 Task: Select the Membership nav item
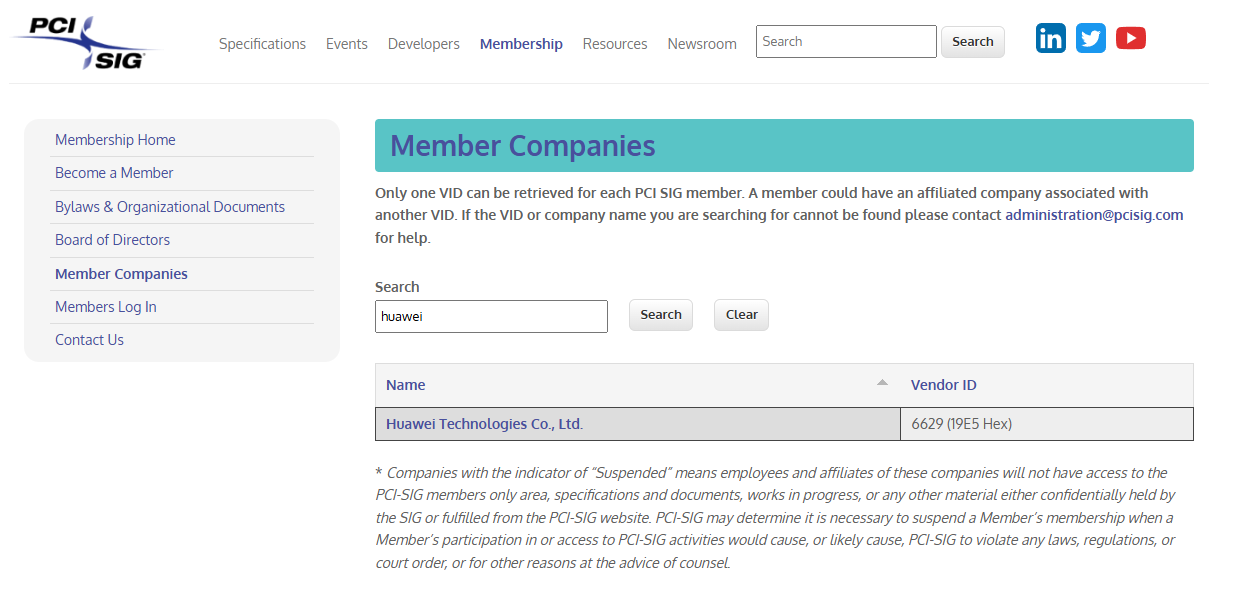pos(521,44)
